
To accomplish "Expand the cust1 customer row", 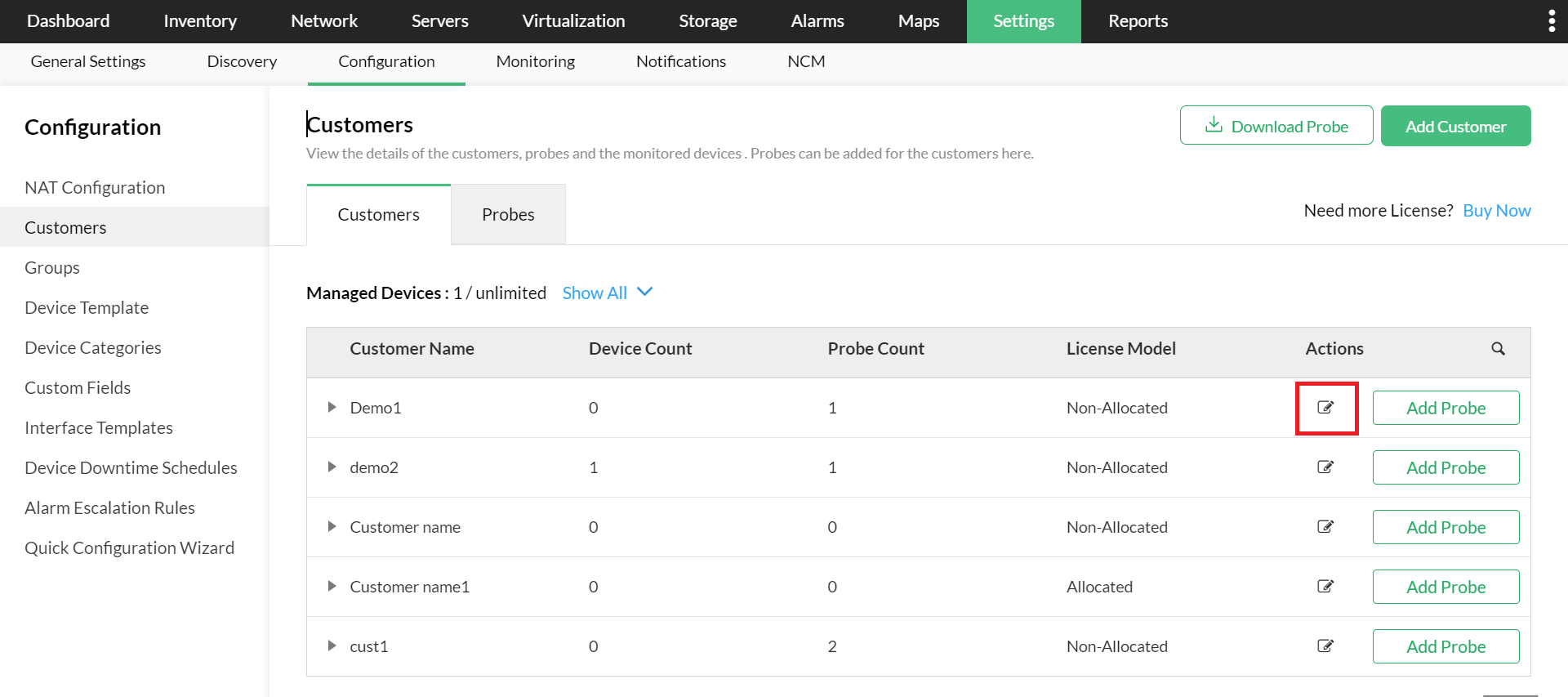I will pyautogui.click(x=332, y=646).
